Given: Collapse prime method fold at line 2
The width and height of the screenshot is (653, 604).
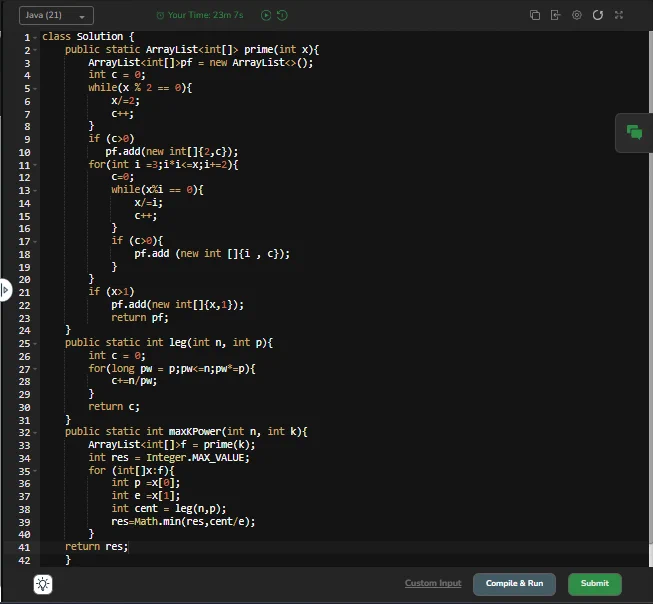Looking at the screenshot, I should point(35,50).
